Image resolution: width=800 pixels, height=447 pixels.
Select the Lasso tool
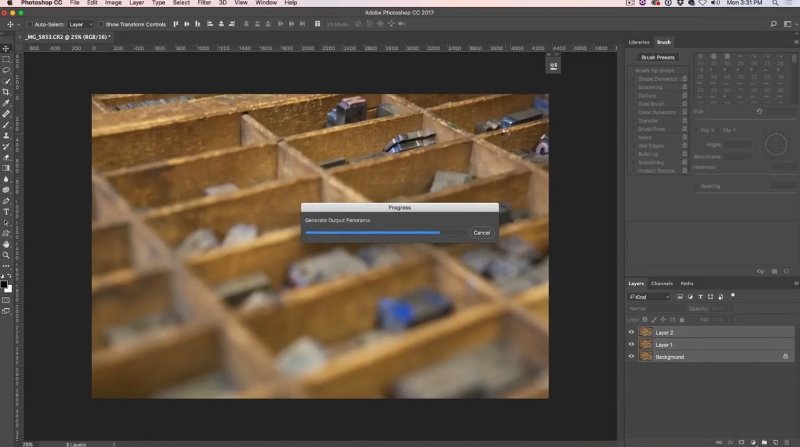pos(6,70)
